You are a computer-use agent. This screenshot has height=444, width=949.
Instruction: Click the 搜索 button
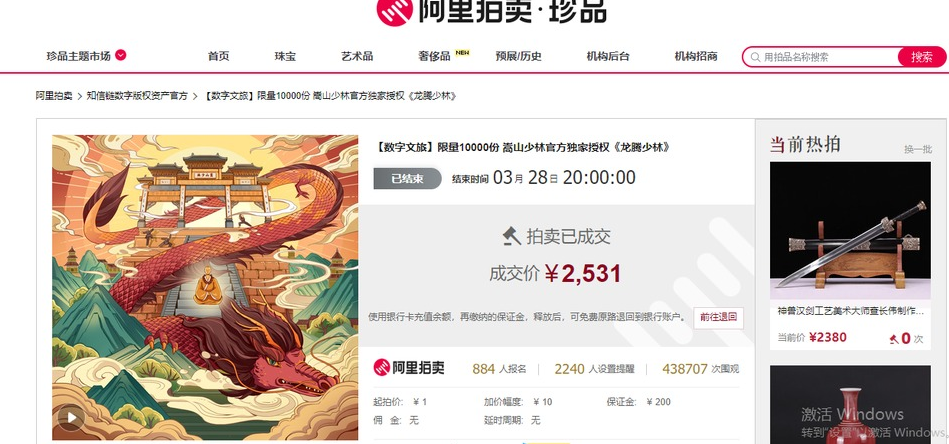pos(922,57)
